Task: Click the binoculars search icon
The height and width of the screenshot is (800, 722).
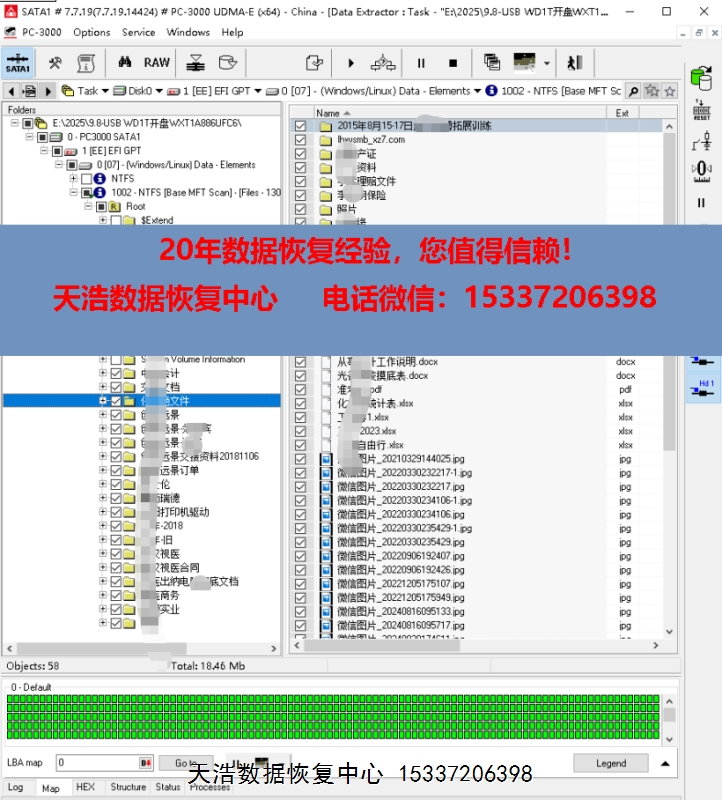Action: (126, 62)
